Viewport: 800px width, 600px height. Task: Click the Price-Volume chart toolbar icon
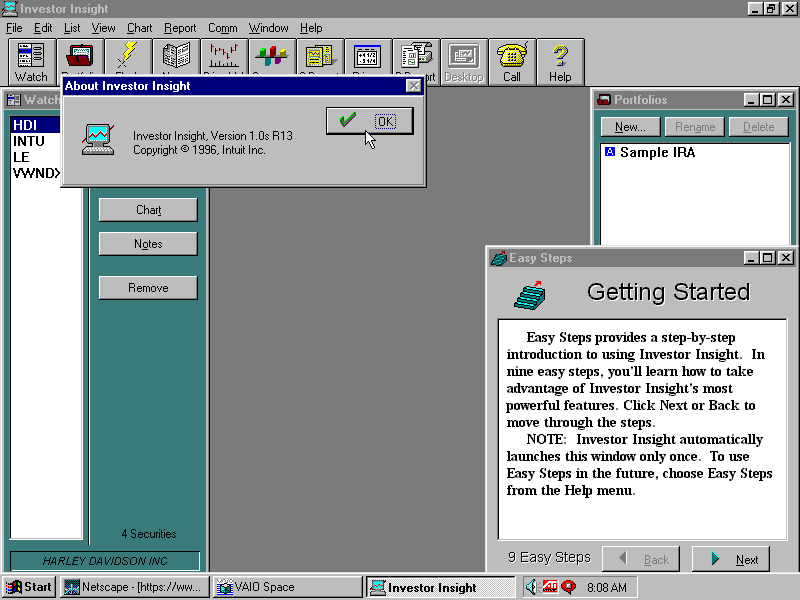223,58
